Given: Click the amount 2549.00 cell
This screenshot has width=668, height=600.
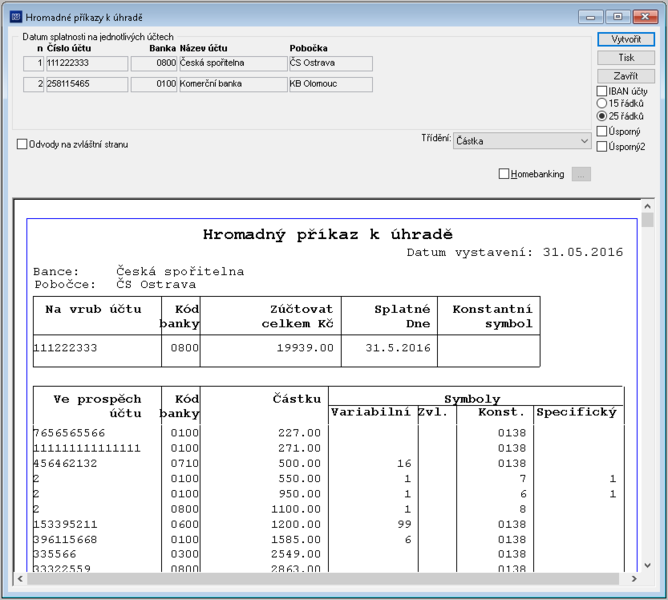Looking at the screenshot, I should 296,554.
